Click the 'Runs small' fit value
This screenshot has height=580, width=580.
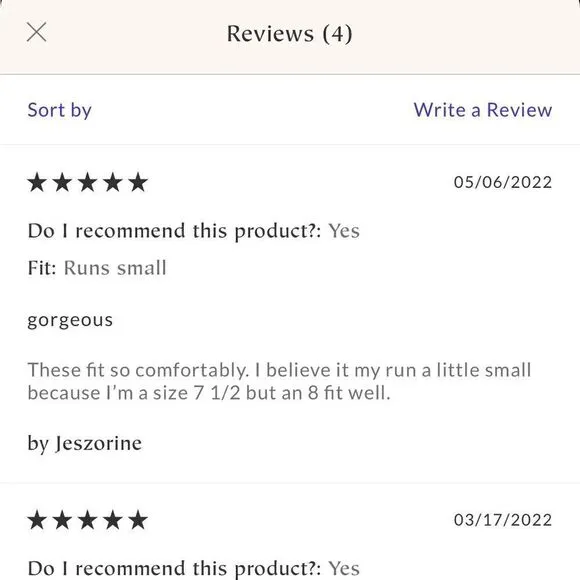(x=115, y=268)
